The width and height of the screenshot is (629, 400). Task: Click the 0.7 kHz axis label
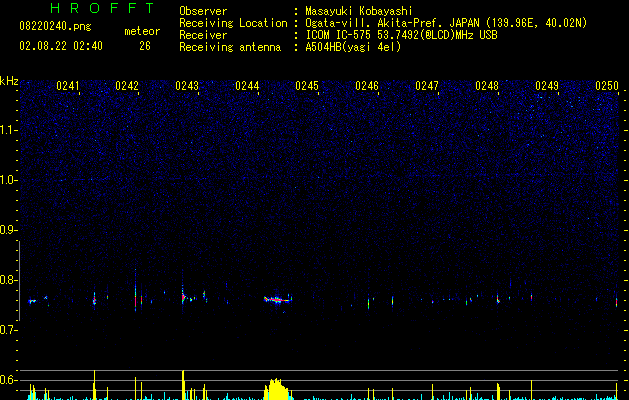tap(8, 330)
